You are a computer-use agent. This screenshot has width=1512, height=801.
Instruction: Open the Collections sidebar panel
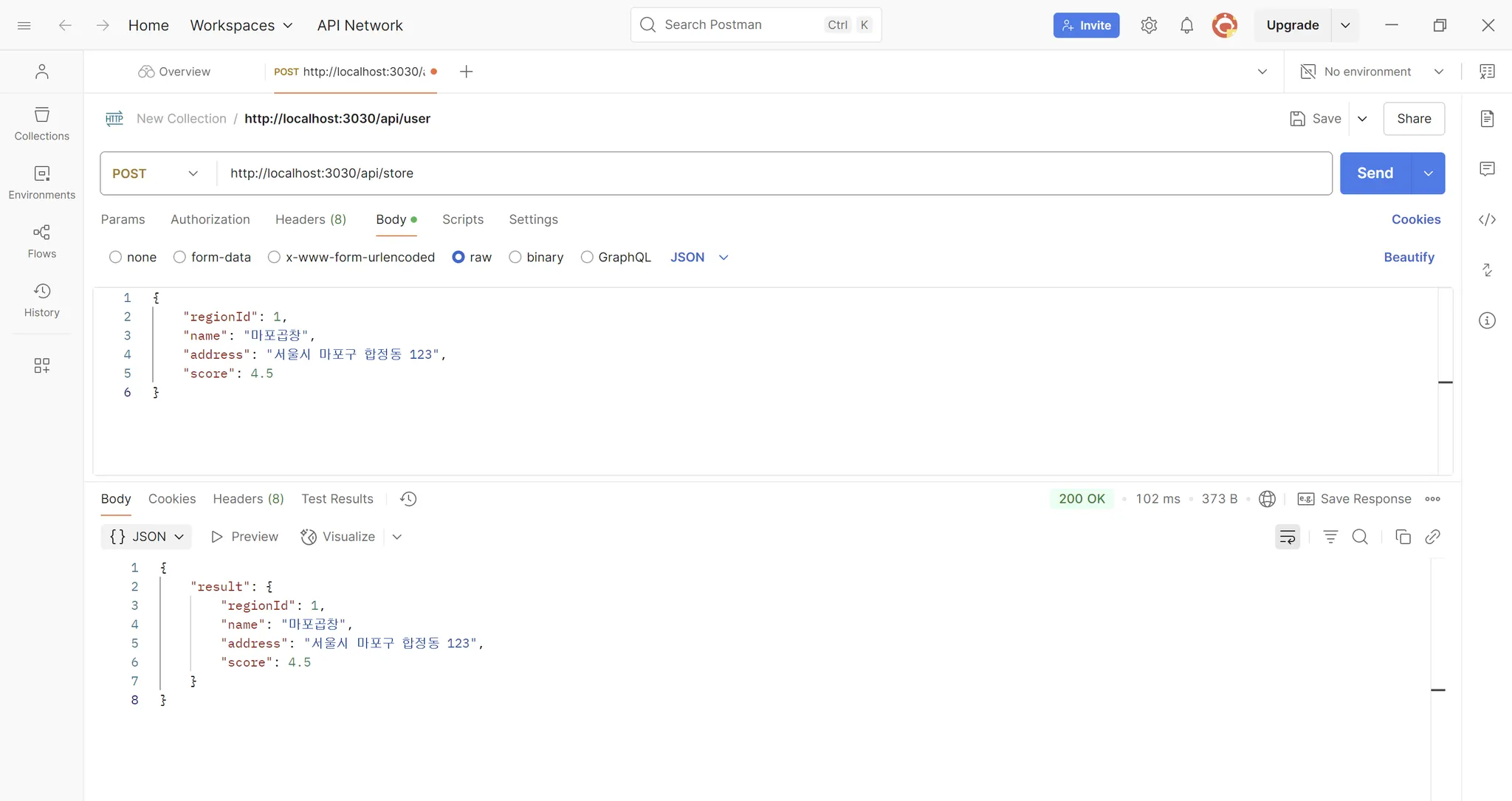[41, 123]
